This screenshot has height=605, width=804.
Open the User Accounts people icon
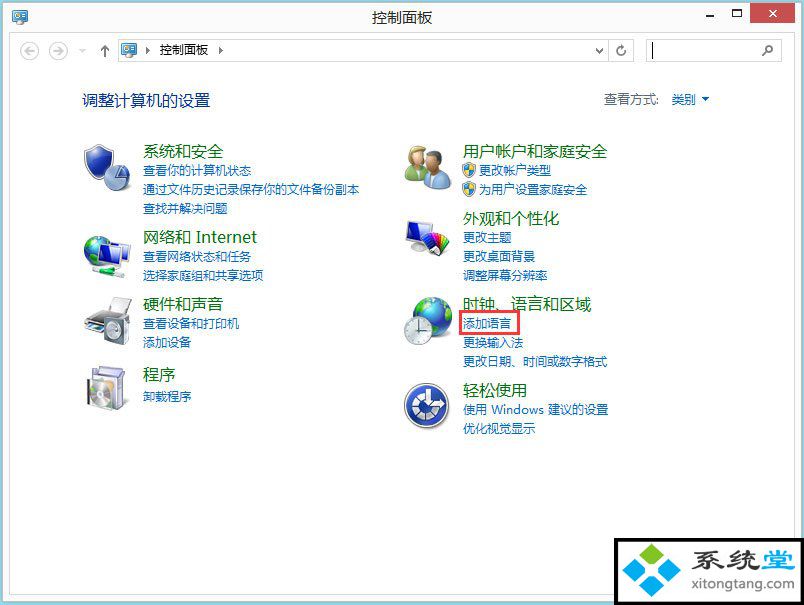coord(427,168)
